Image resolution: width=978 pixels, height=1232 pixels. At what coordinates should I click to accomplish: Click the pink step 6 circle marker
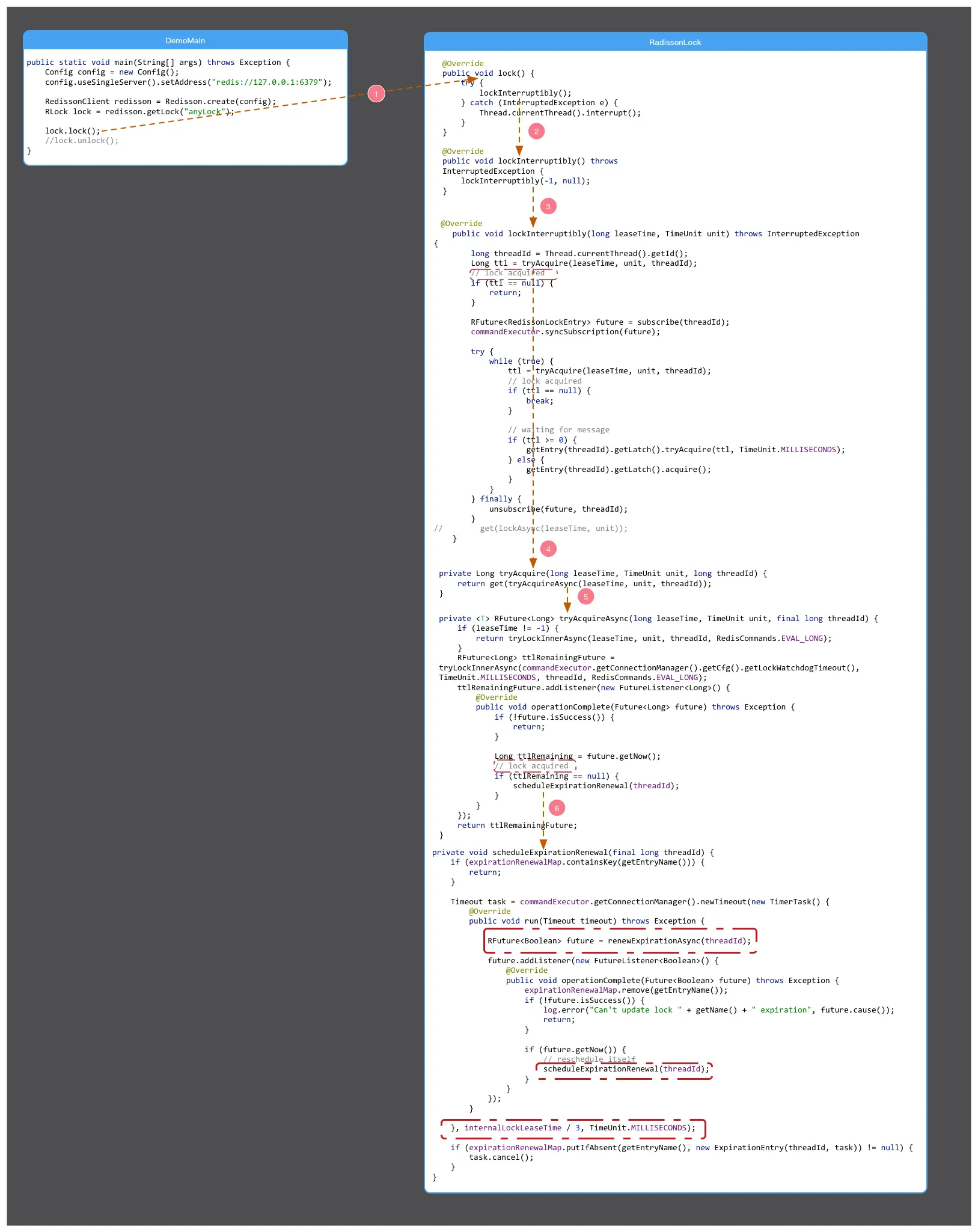coord(557,808)
